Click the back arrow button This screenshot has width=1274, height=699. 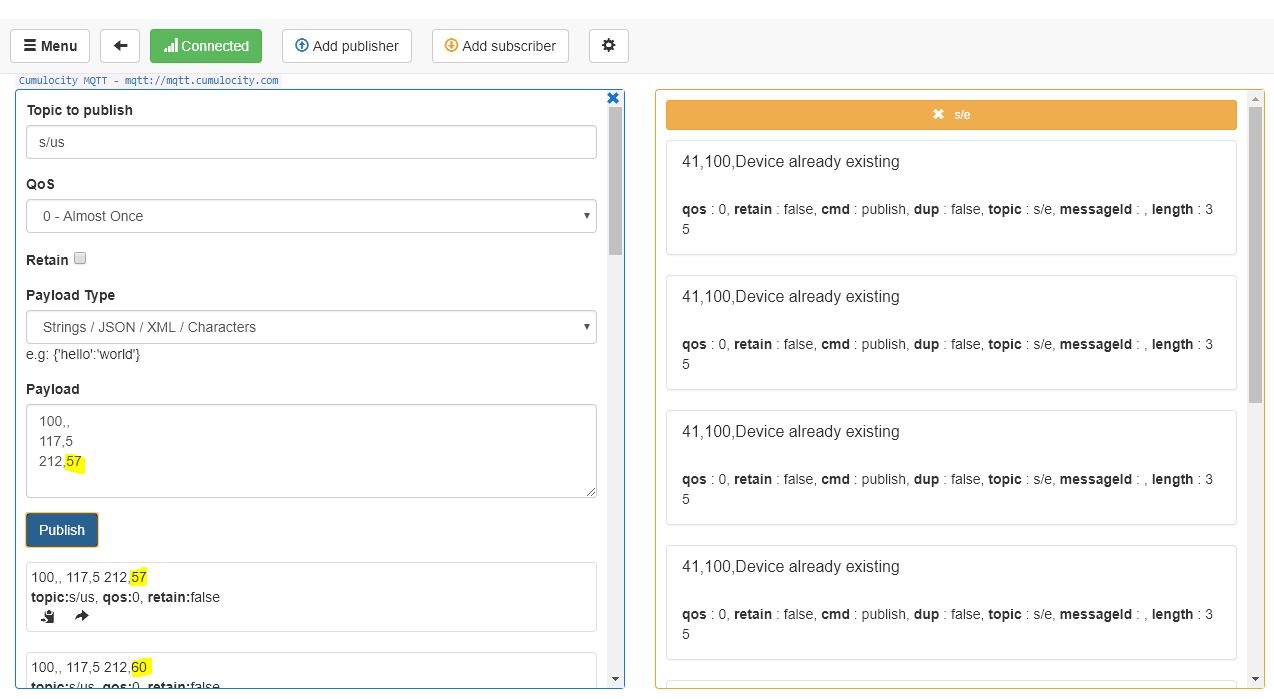point(120,46)
